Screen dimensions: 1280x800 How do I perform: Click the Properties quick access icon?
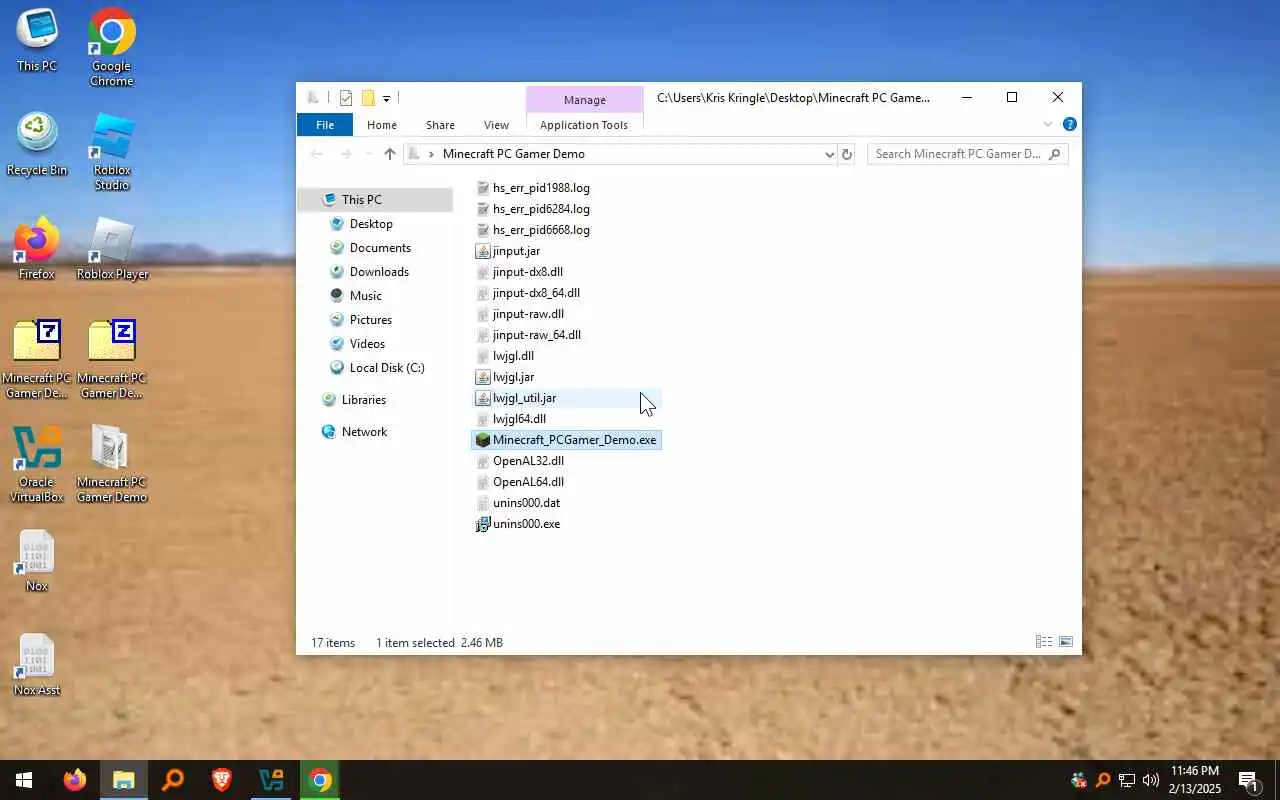click(346, 98)
